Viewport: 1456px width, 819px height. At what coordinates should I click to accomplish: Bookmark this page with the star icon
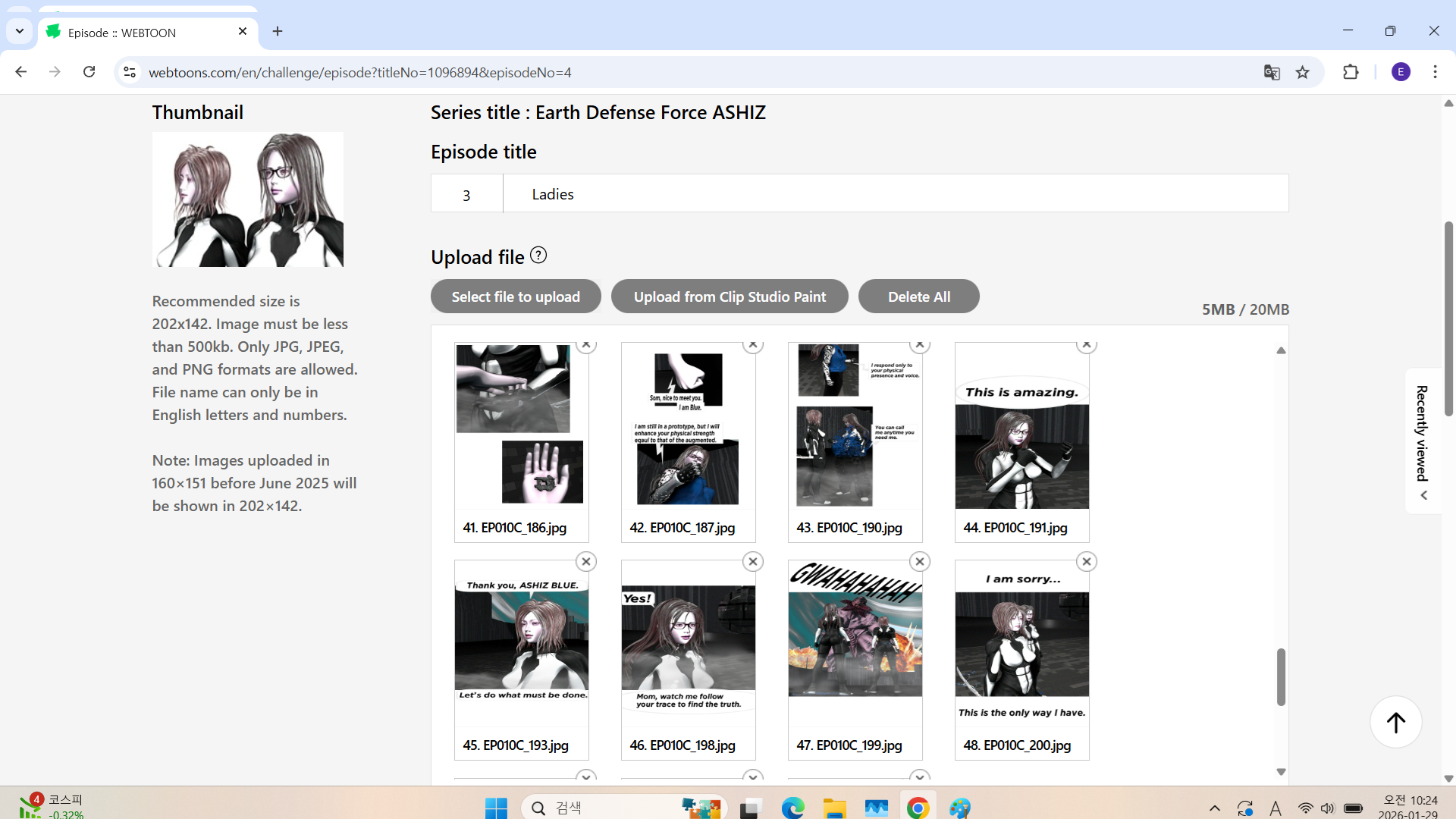pos(1303,73)
